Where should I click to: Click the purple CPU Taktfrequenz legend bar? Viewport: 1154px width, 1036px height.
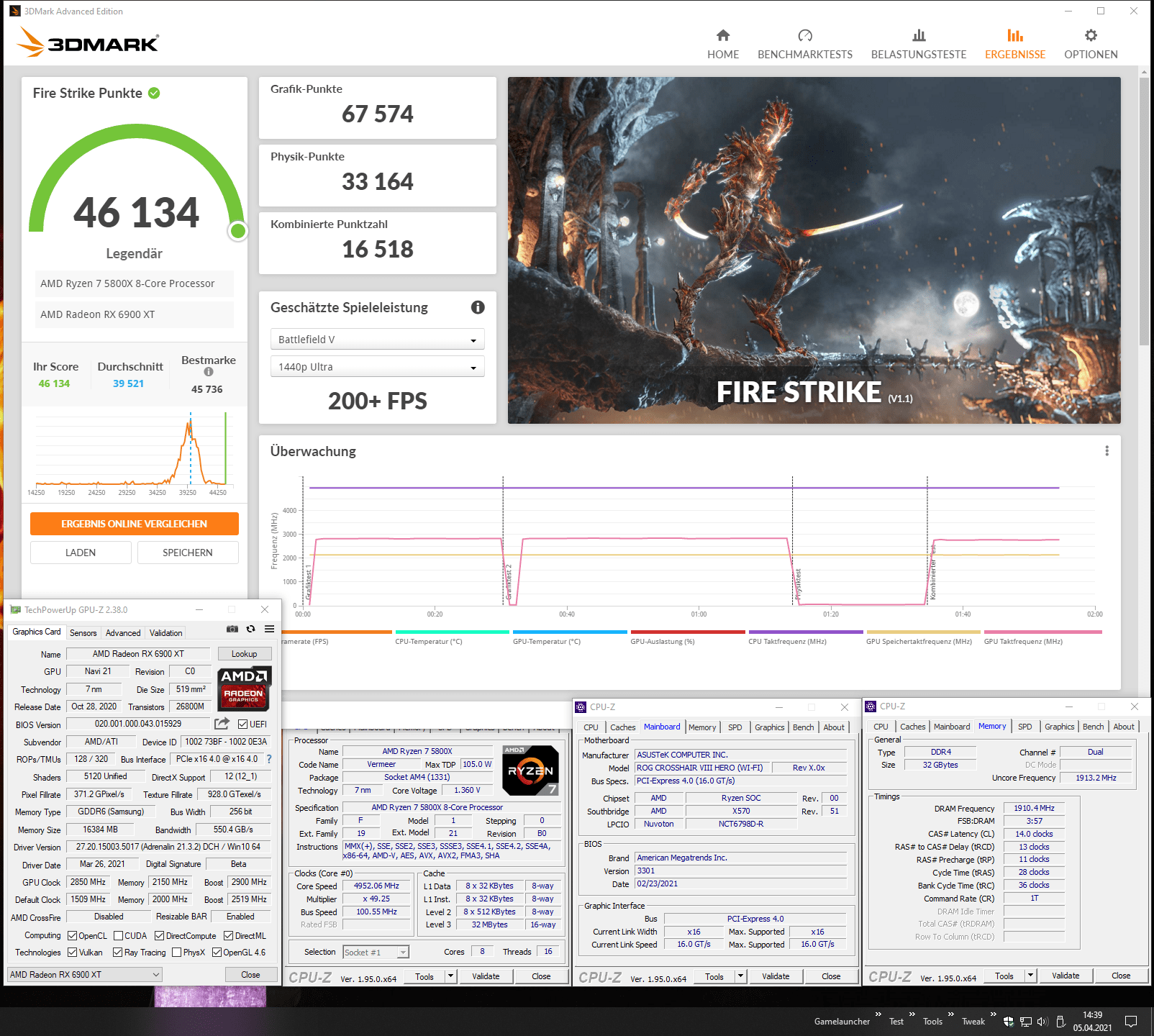(806, 632)
